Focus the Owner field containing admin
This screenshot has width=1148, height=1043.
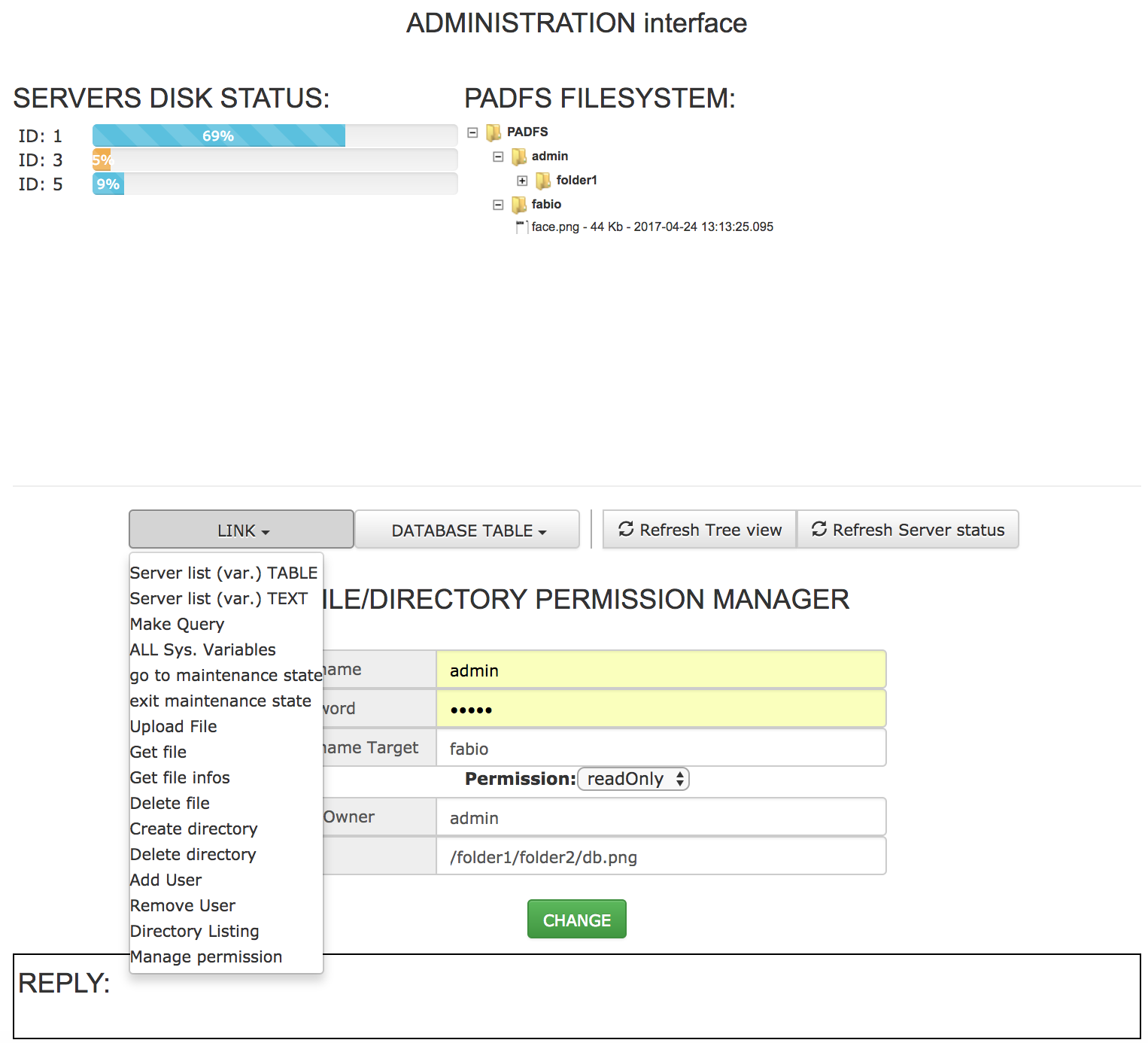(661, 817)
